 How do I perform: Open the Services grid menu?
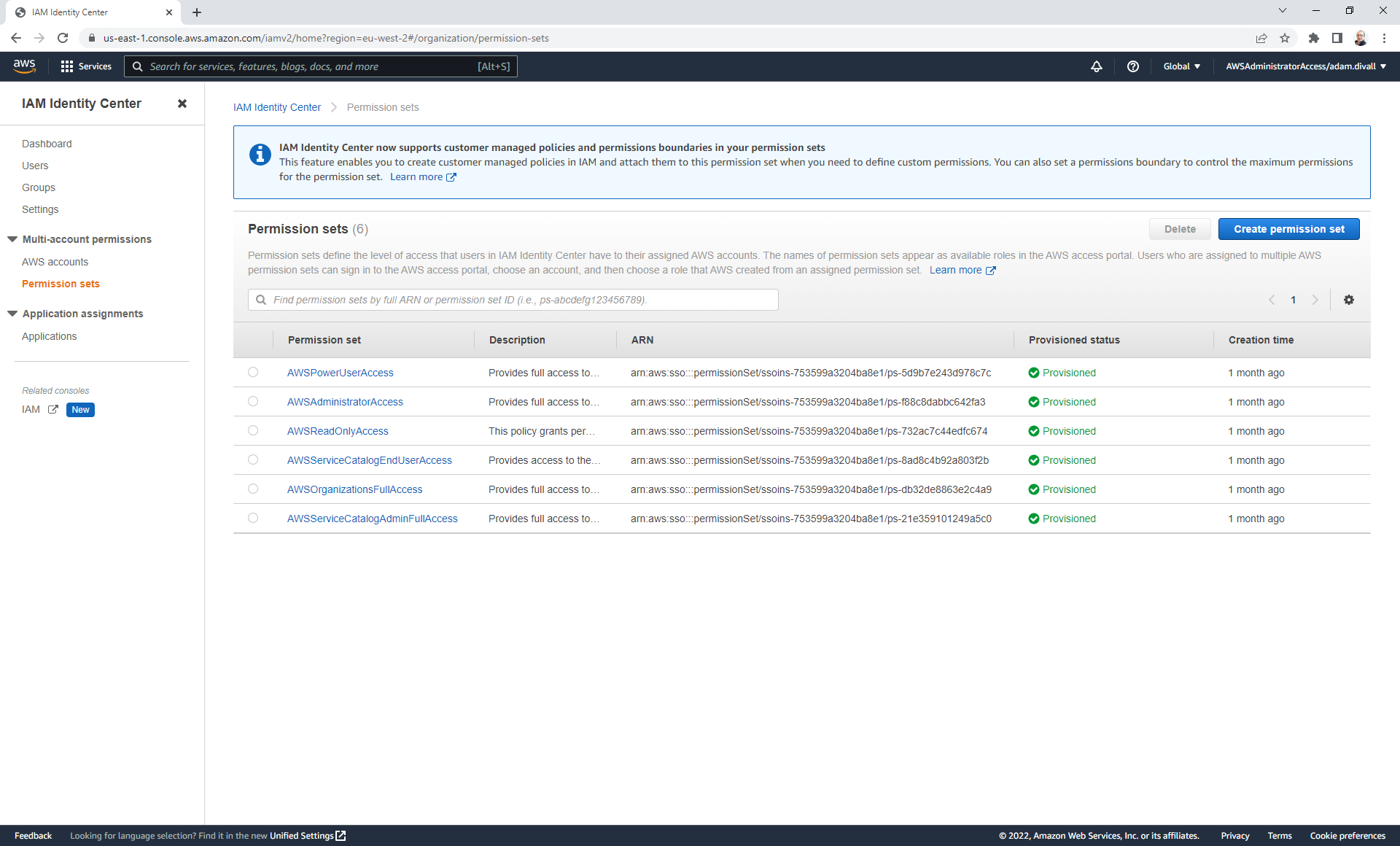tap(85, 66)
